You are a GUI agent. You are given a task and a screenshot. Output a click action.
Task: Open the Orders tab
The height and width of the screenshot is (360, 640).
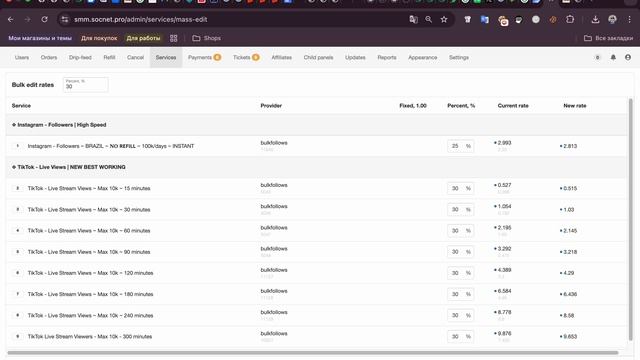point(49,58)
